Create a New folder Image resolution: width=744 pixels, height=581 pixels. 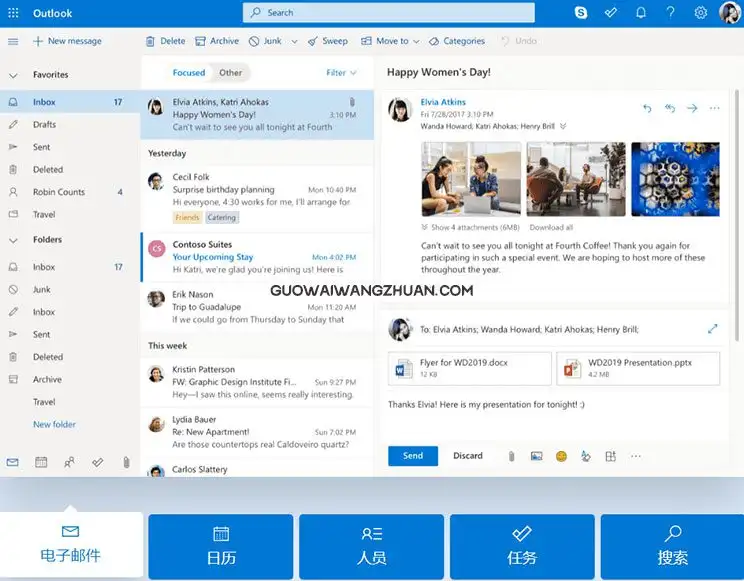coord(54,424)
